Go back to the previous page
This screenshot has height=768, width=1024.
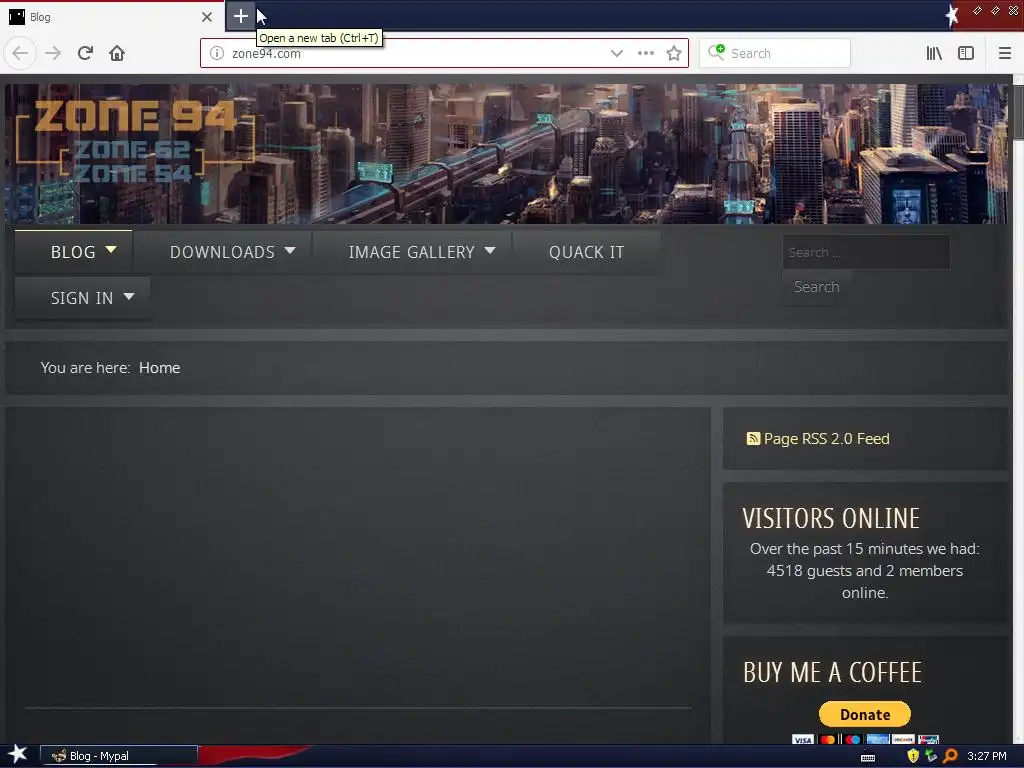tap(20, 53)
